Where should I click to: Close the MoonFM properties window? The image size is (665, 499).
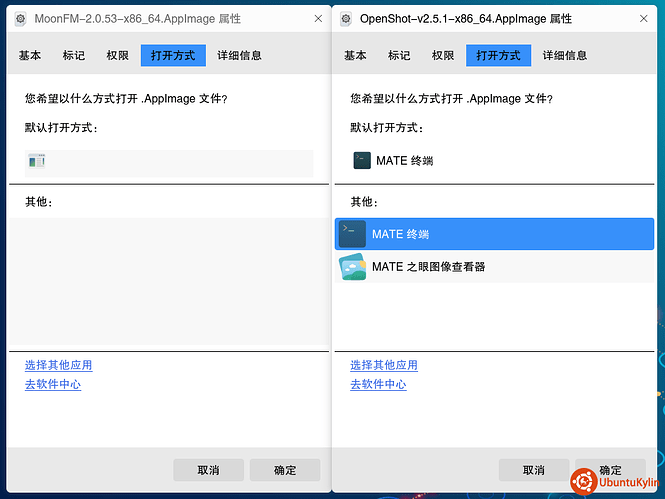(318, 19)
